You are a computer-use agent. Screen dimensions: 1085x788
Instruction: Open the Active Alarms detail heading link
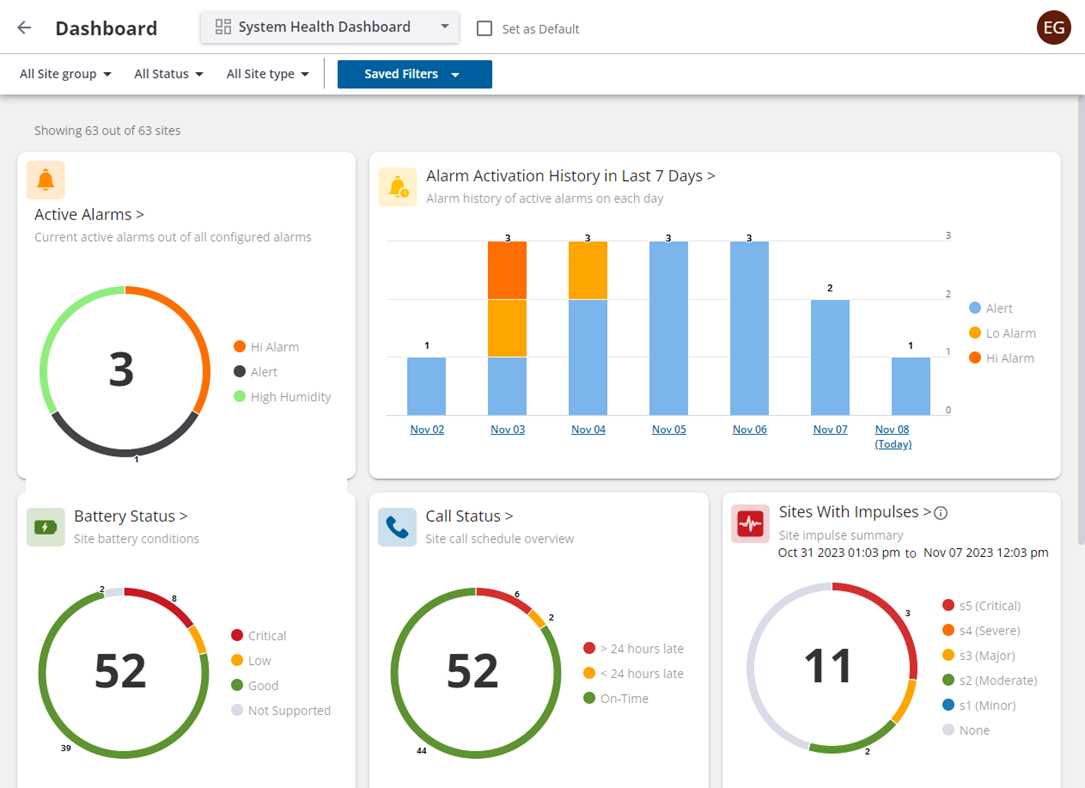[x=89, y=214]
